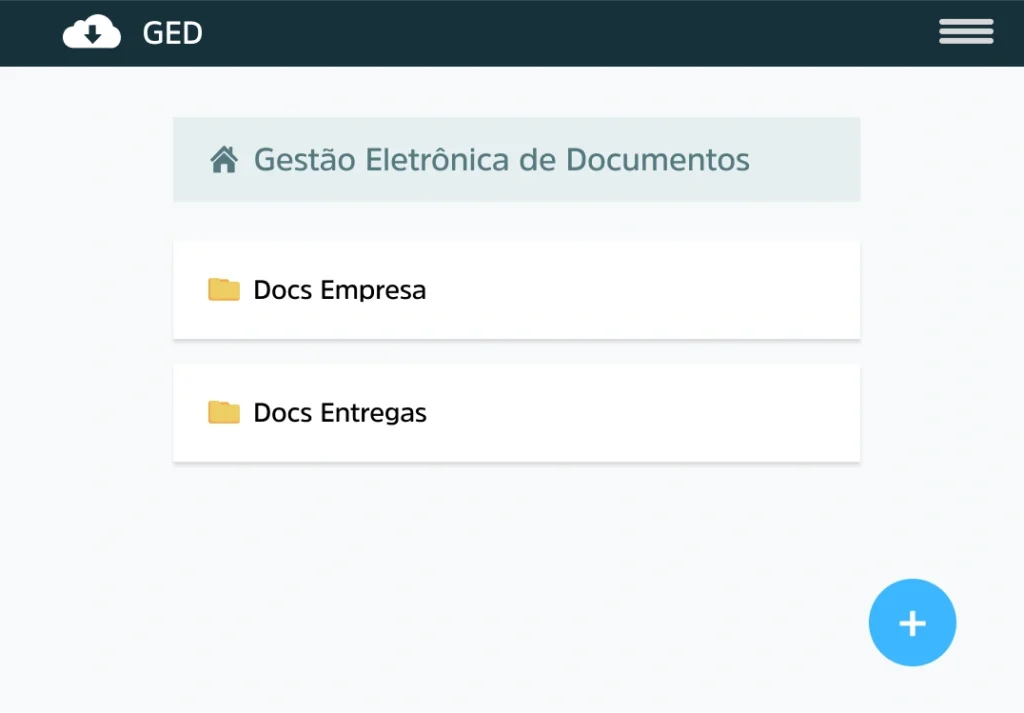Select the word Entregas in second folder
The image size is (1024, 713).
pos(373,413)
